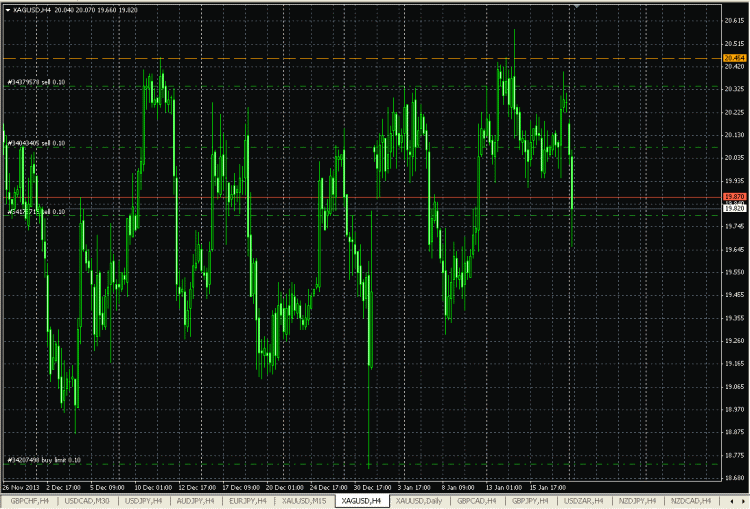
Task: Click the 20.615 price scale label
Action: point(735,21)
